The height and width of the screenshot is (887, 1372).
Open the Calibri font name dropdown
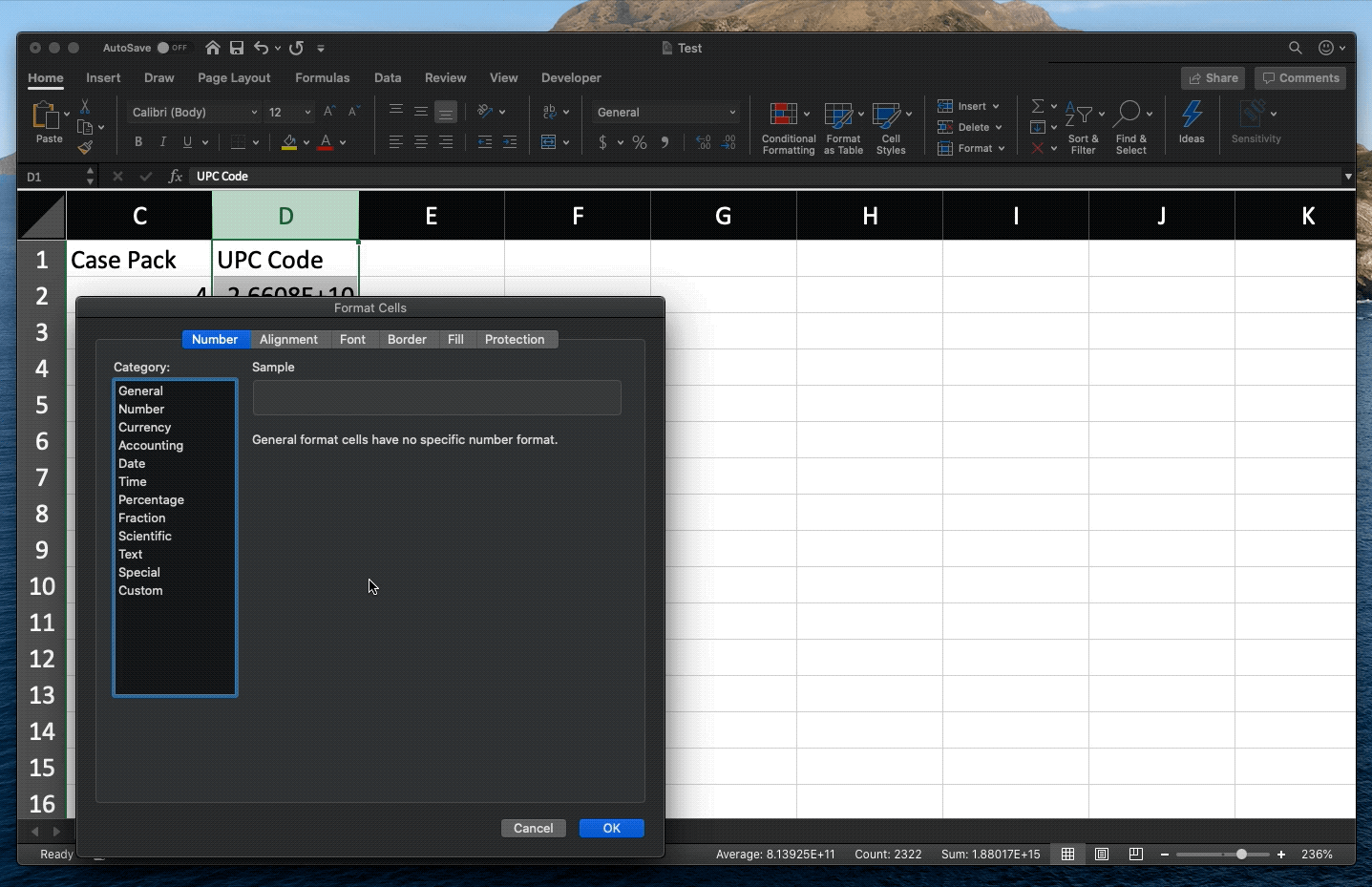click(254, 113)
